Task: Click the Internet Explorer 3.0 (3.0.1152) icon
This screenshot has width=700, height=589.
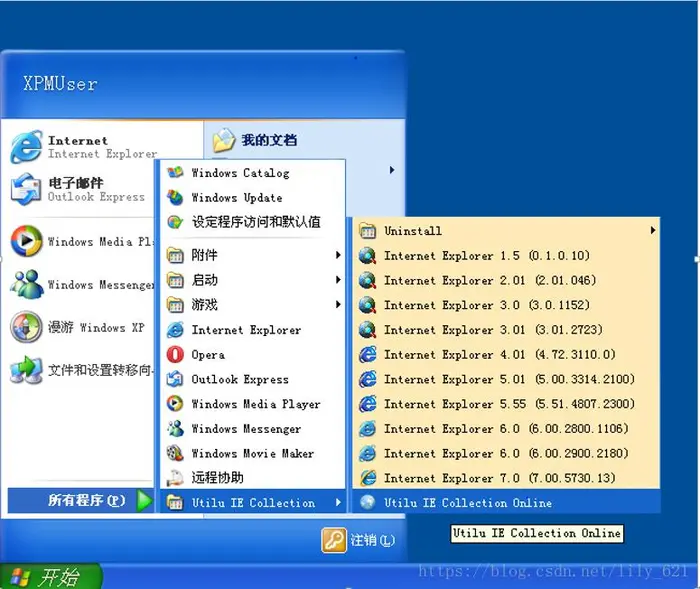Action: coord(367,305)
